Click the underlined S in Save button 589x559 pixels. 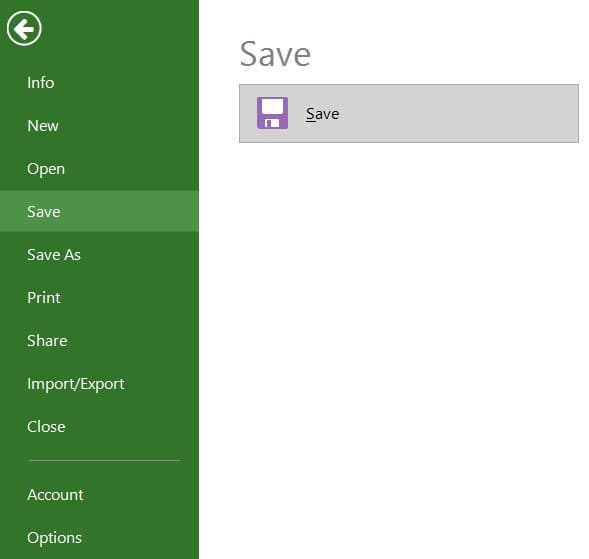pyautogui.click(x=310, y=114)
